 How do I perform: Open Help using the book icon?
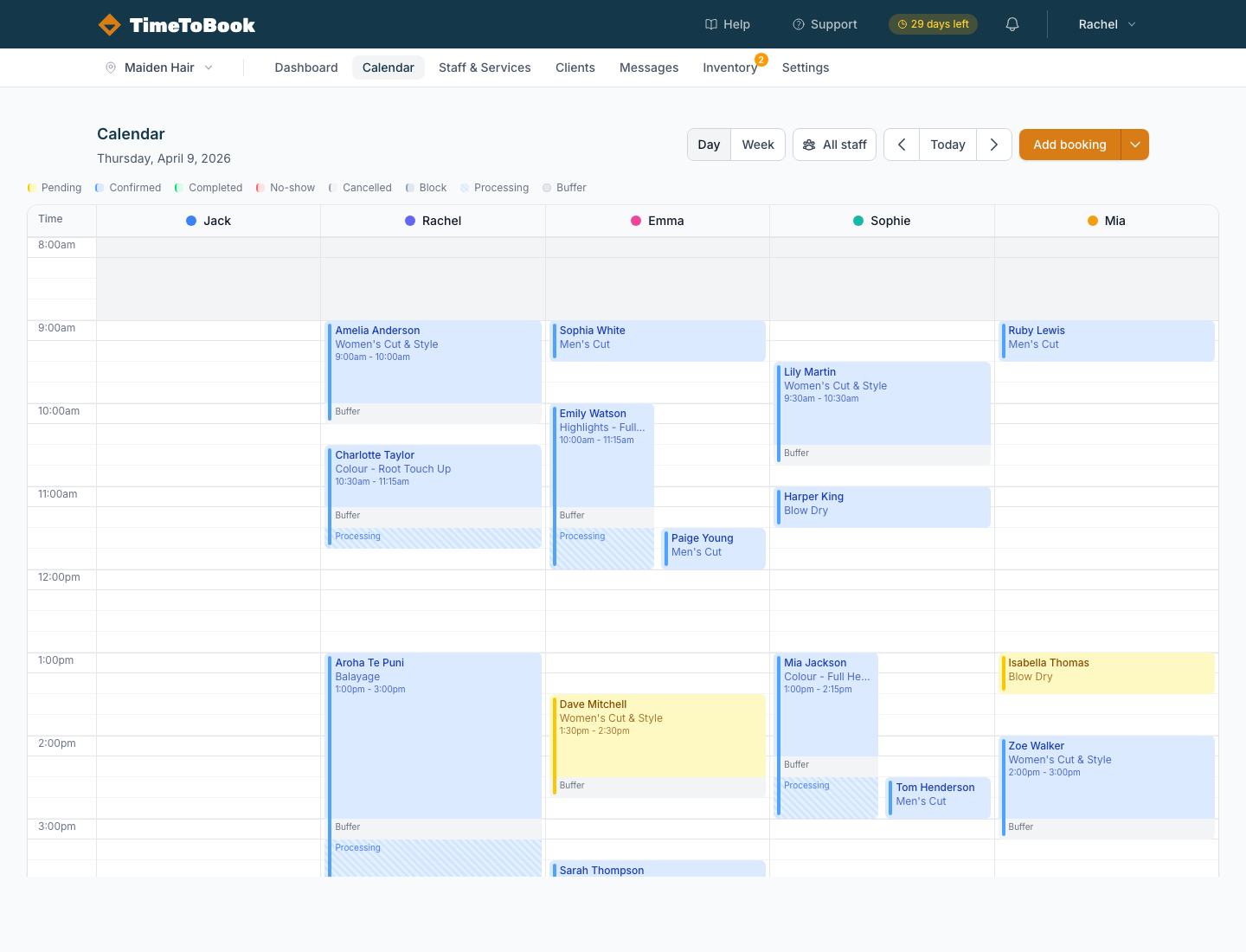[711, 24]
